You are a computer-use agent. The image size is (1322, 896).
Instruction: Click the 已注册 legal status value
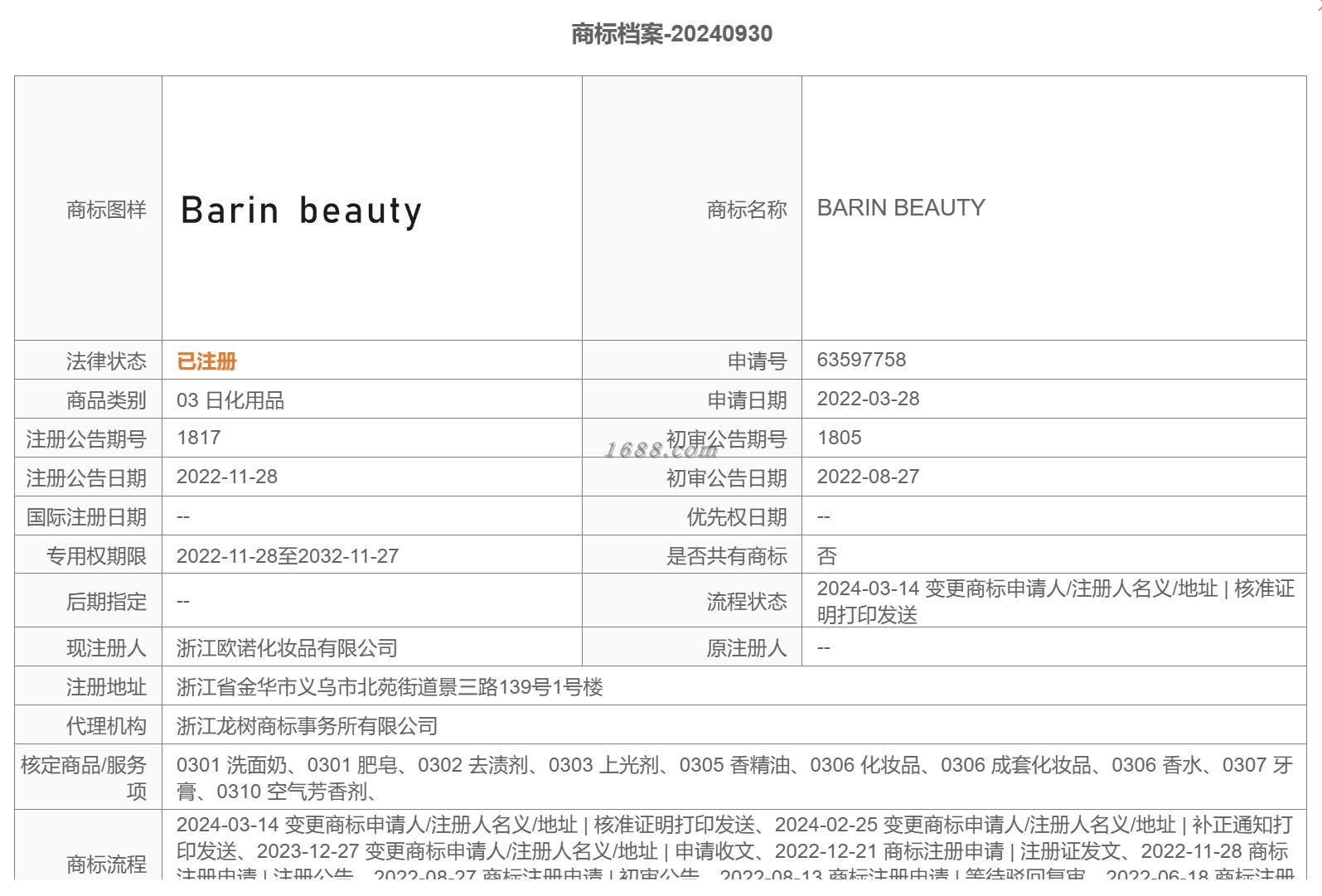tap(206, 361)
